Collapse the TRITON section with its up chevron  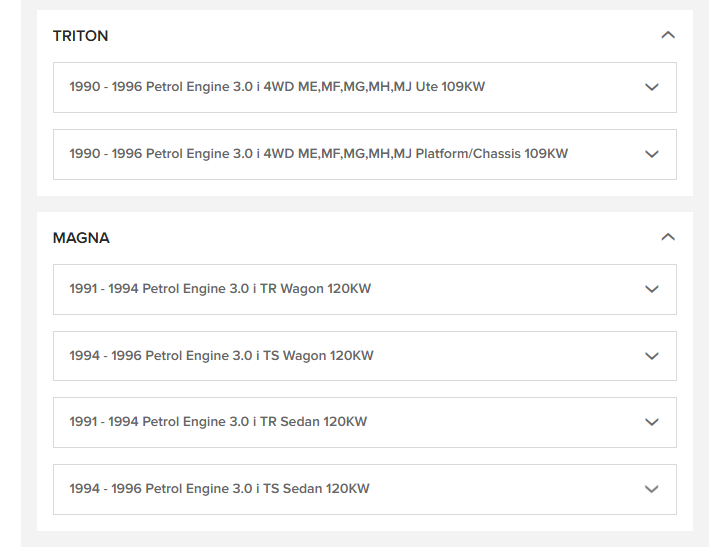pos(668,35)
